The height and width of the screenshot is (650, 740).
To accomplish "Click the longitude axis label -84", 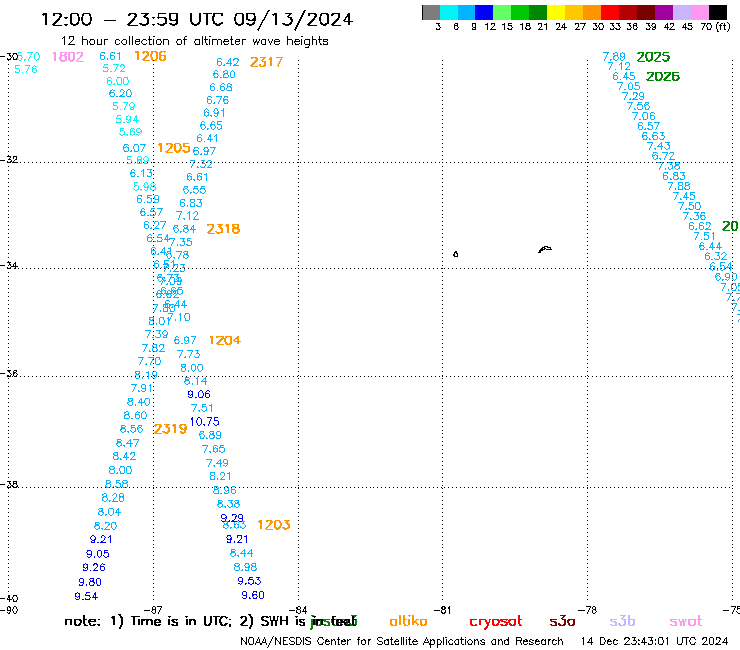I will coord(298,610).
